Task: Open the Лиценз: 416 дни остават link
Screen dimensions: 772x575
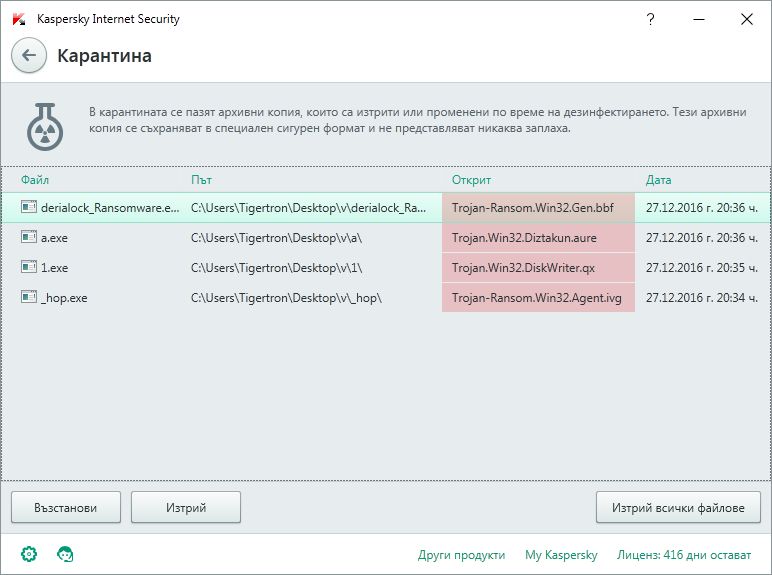Action: pos(684,555)
